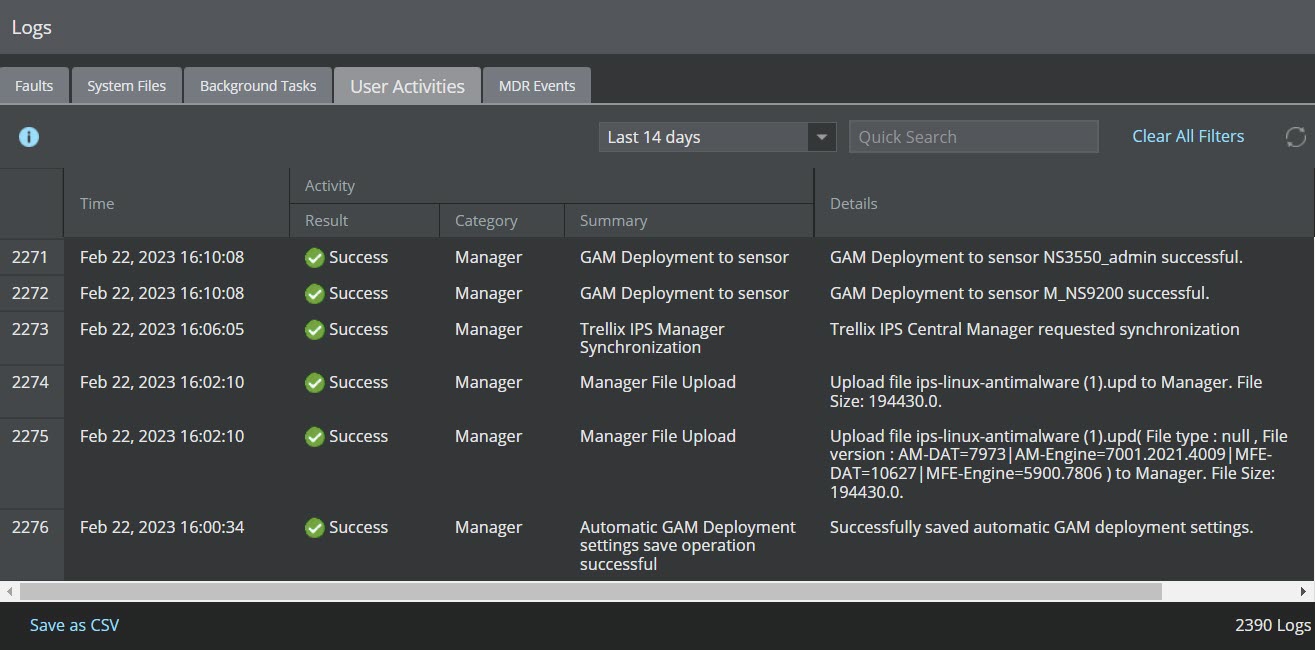
Task: Click inside the Quick Search field
Action: (x=973, y=137)
